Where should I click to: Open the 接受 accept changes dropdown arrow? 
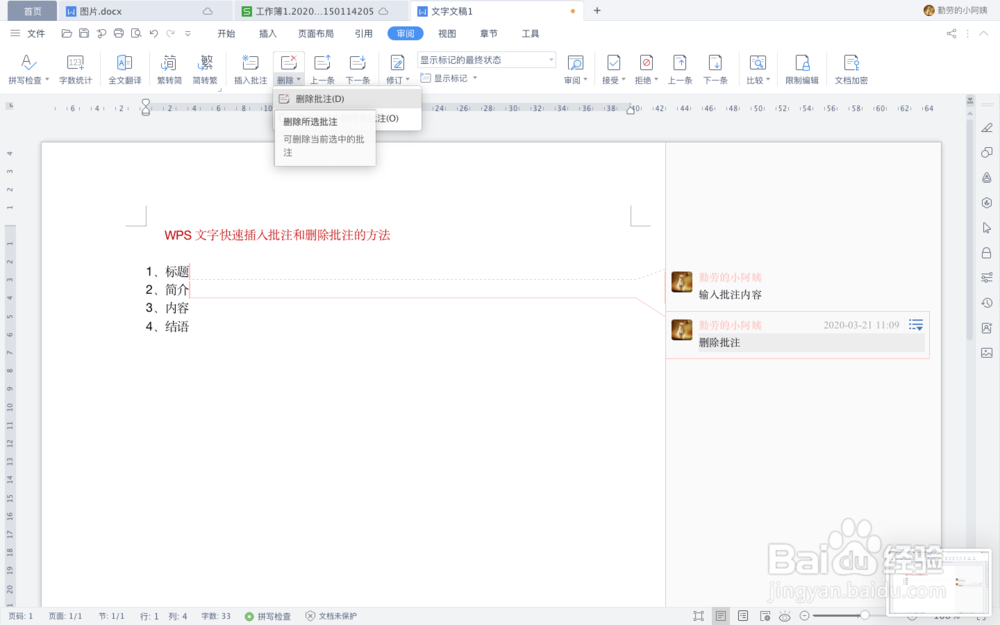(621, 78)
